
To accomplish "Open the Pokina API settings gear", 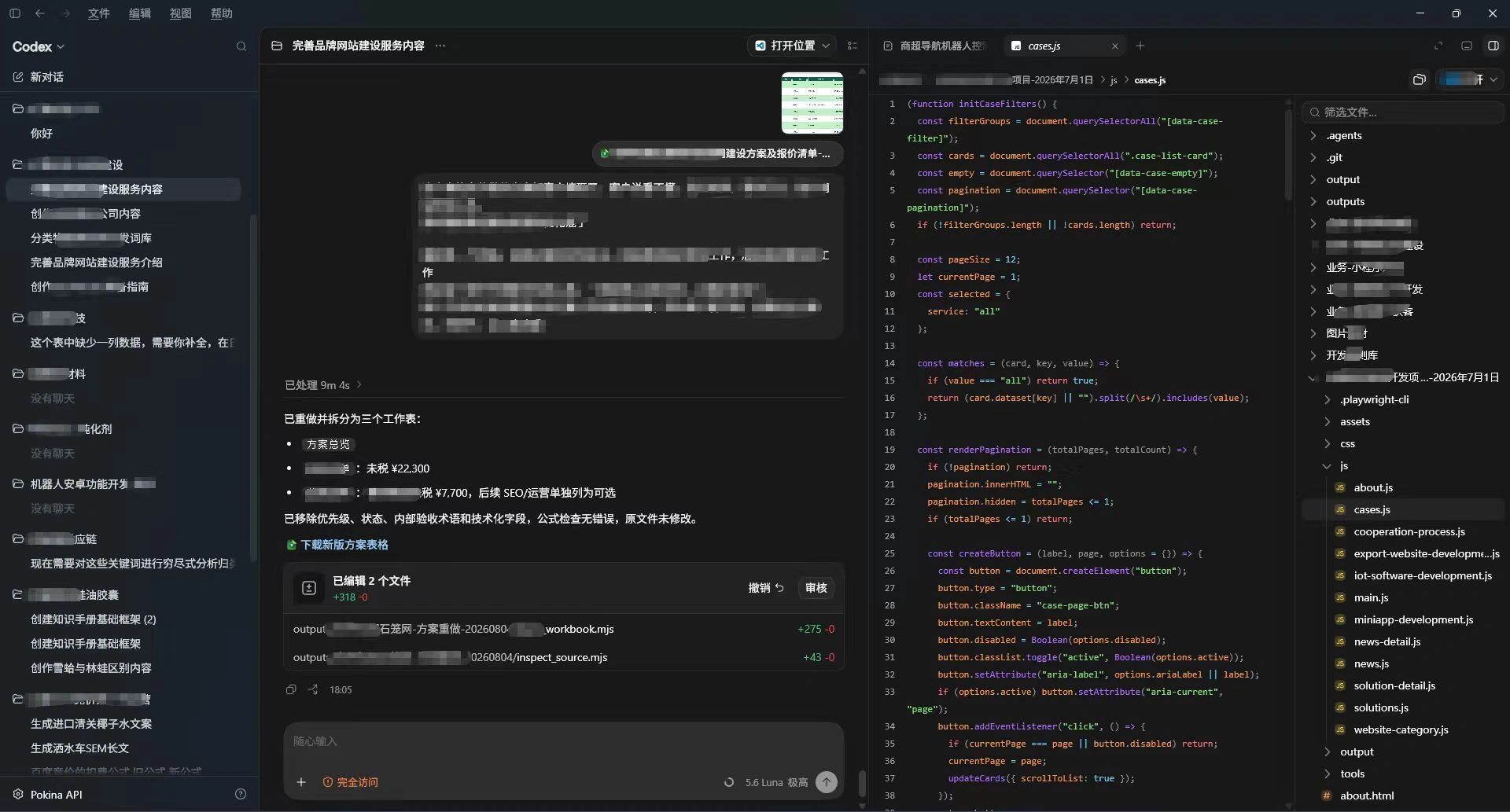I will pos(18,794).
